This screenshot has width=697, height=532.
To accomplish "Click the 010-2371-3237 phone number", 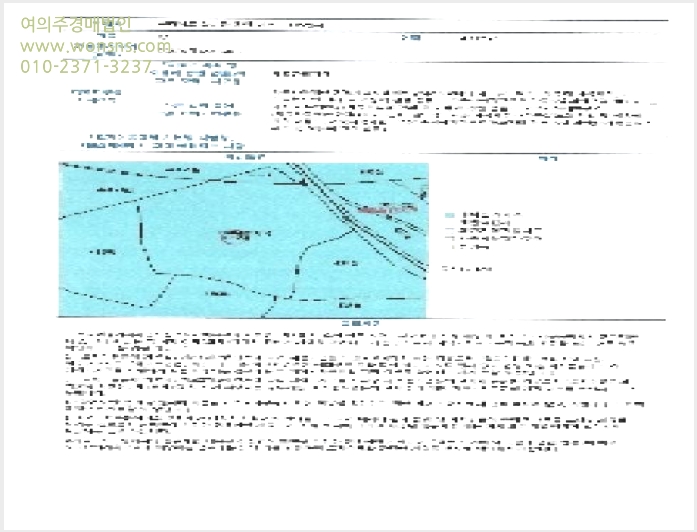I will 86,67.
